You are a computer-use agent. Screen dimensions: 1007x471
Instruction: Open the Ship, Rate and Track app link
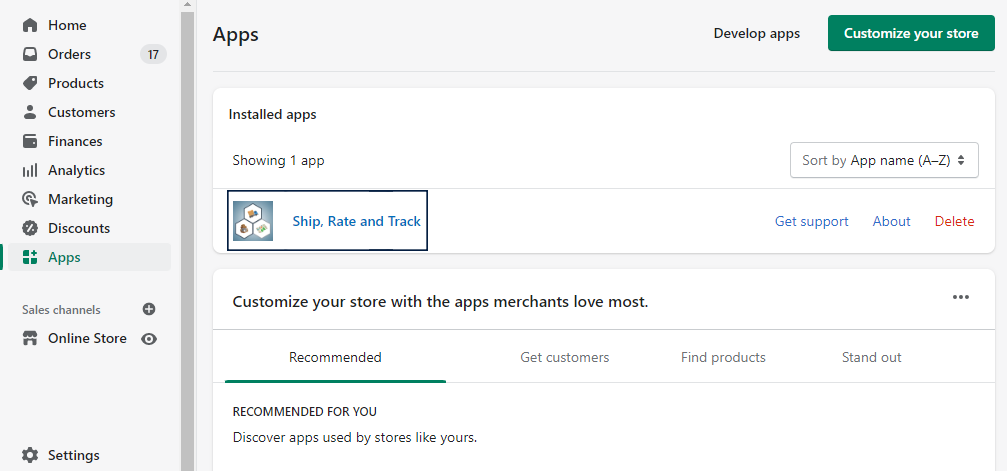[356, 221]
